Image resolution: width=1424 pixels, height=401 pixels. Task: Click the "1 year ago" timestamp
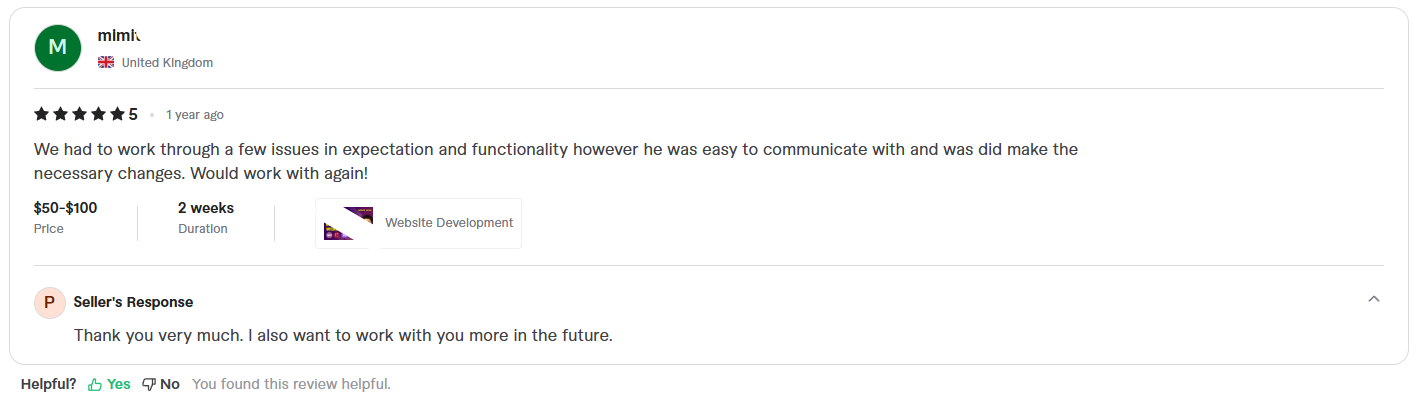195,115
